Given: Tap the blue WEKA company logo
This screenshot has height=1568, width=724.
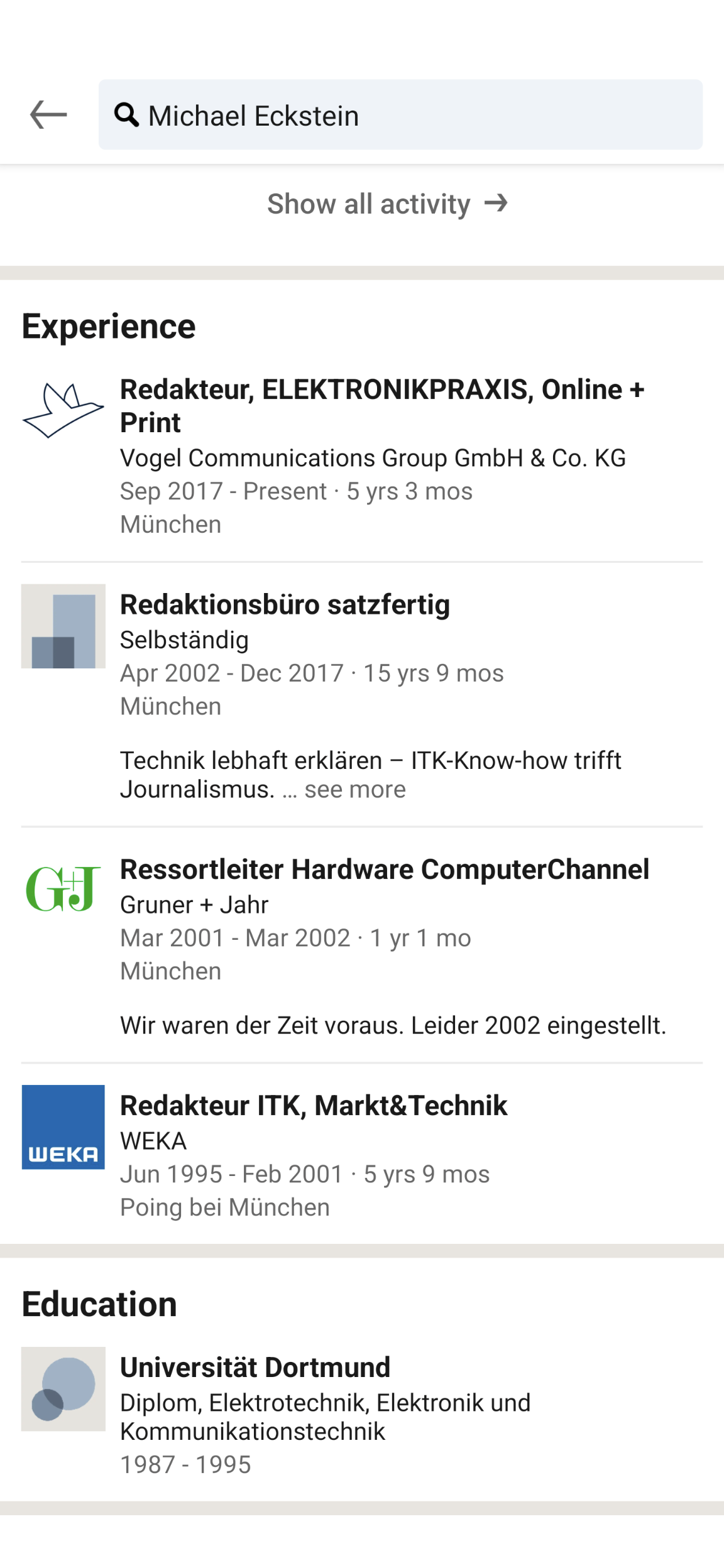Looking at the screenshot, I should pos(63,1126).
